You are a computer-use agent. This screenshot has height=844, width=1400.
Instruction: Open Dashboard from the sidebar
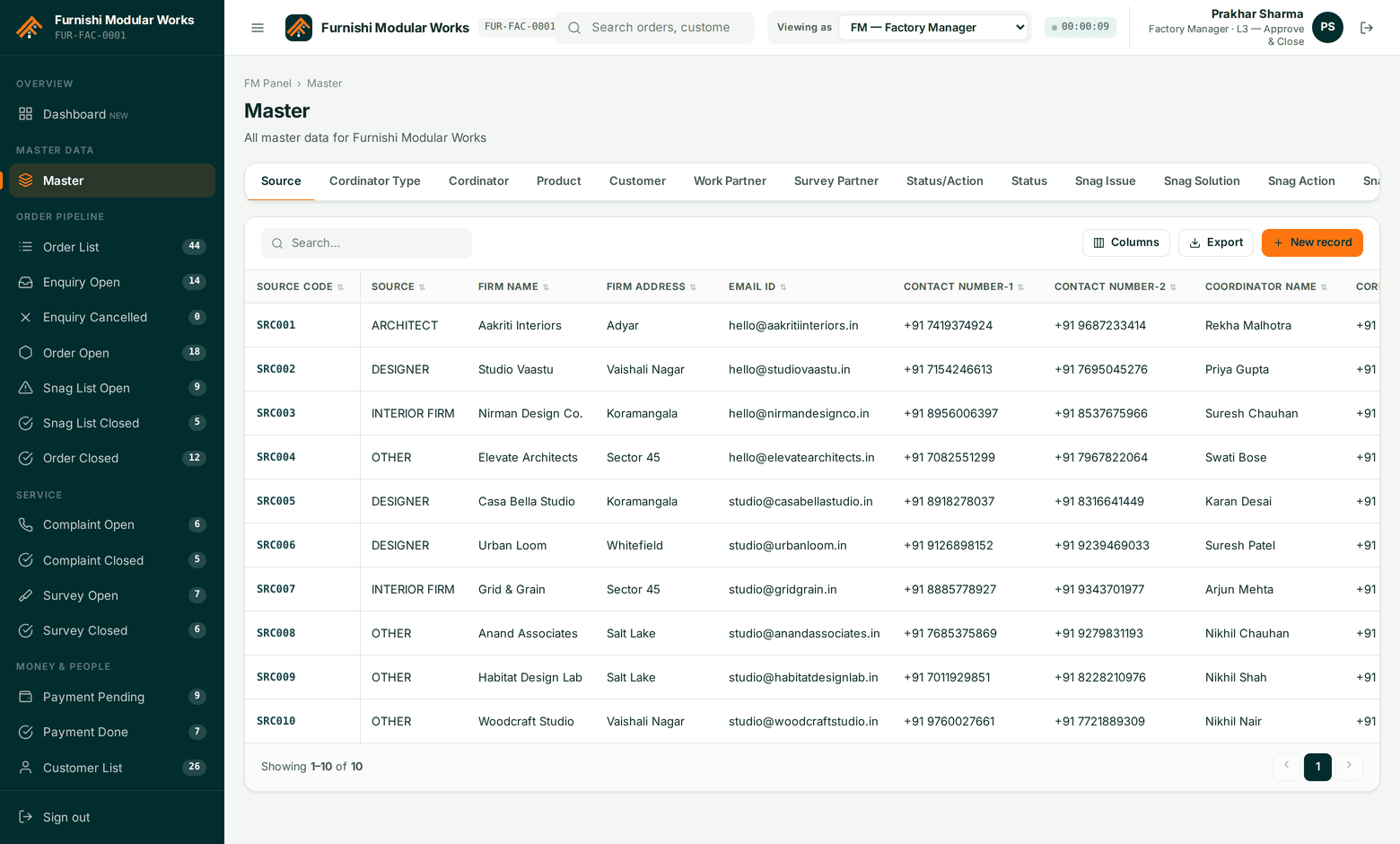(x=112, y=114)
